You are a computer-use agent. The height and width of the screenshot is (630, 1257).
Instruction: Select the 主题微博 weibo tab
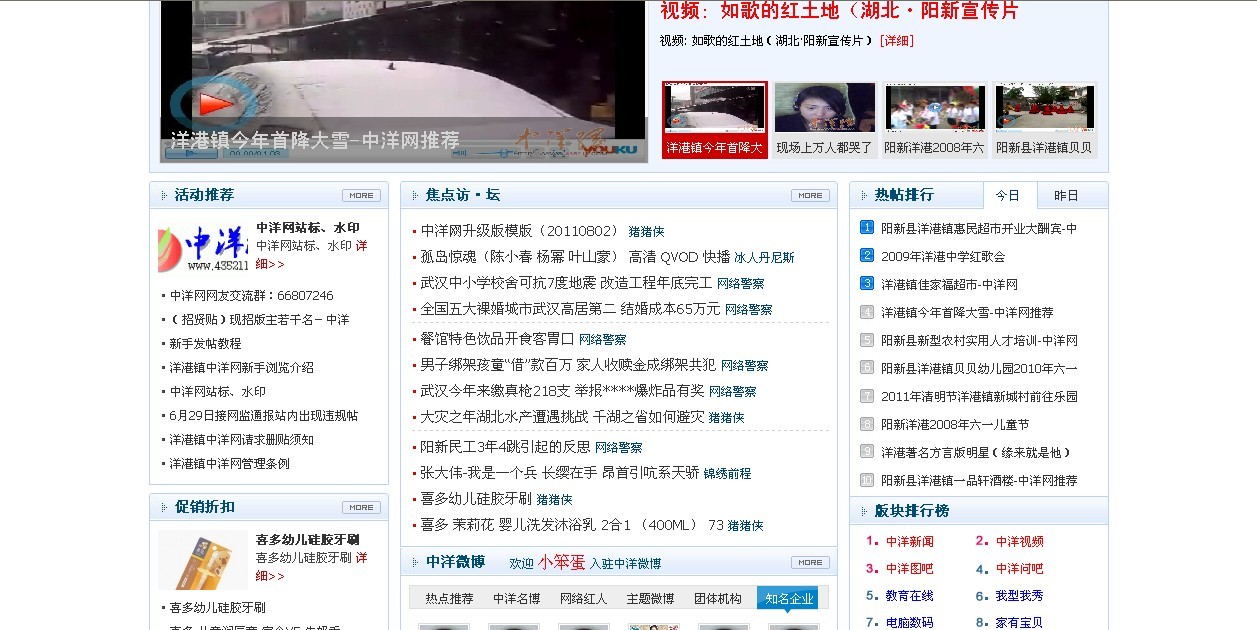click(x=650, y=599)
